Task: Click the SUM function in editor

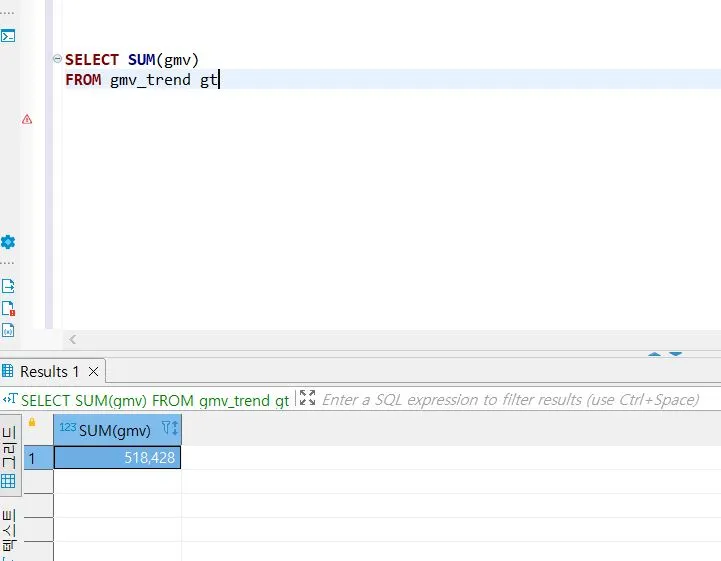Action: click(x=142, y=60)
